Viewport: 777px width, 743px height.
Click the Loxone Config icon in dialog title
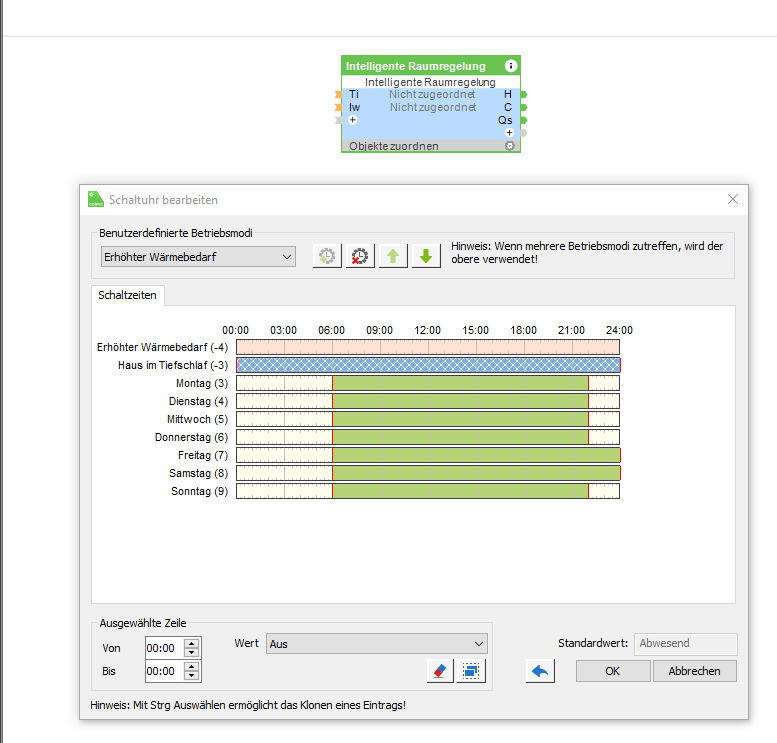coord(96,199)
